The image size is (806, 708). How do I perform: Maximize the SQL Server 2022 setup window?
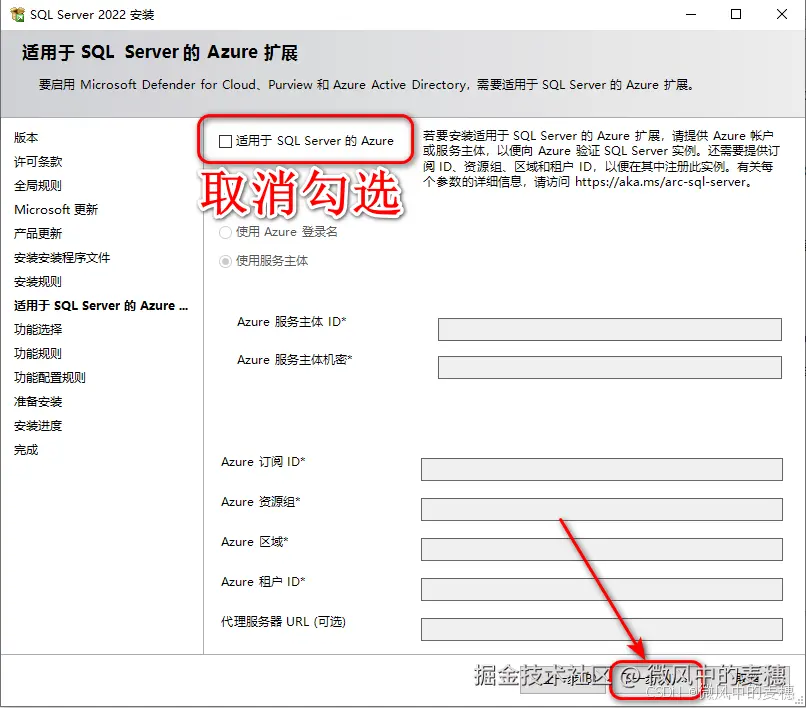pyautogui.click(x=736, y=14)
